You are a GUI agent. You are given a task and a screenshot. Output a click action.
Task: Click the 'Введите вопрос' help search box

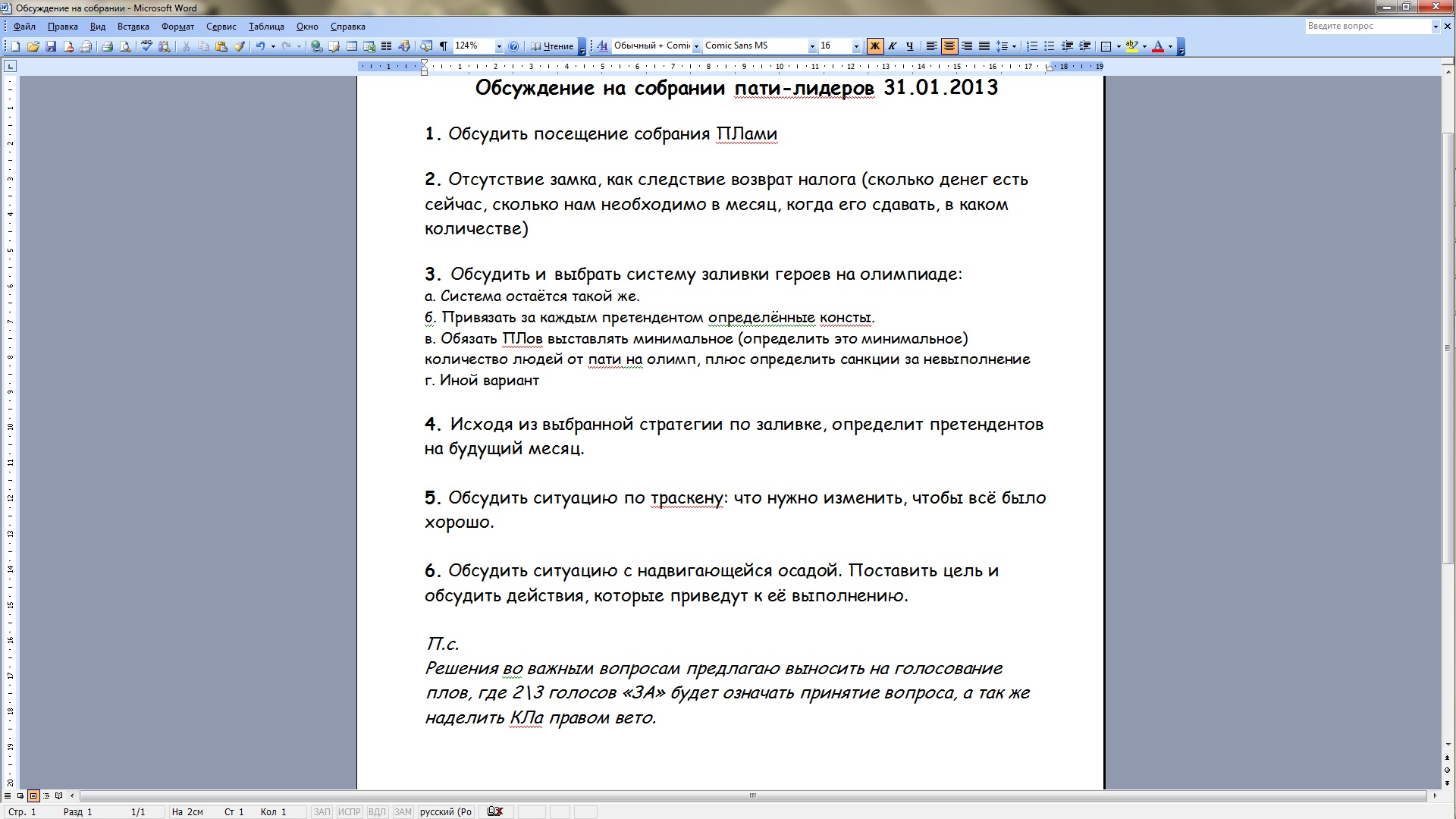pyautogui.click(x=1367, y=26)
